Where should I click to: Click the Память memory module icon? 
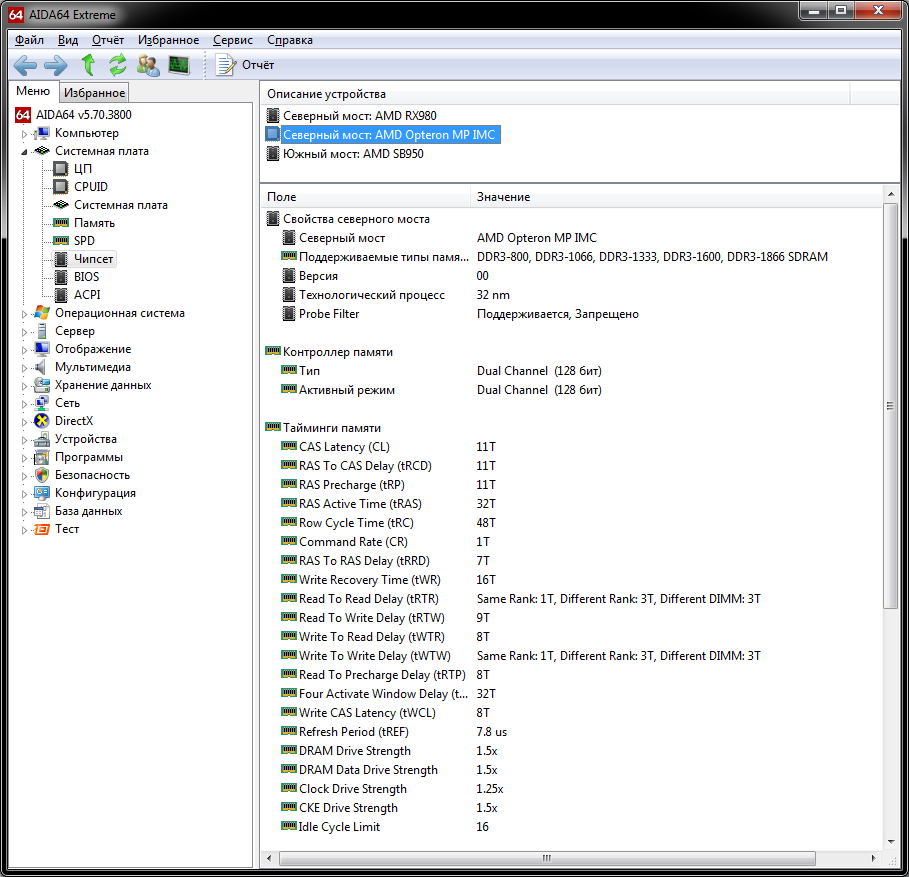(x=61, y=223)
